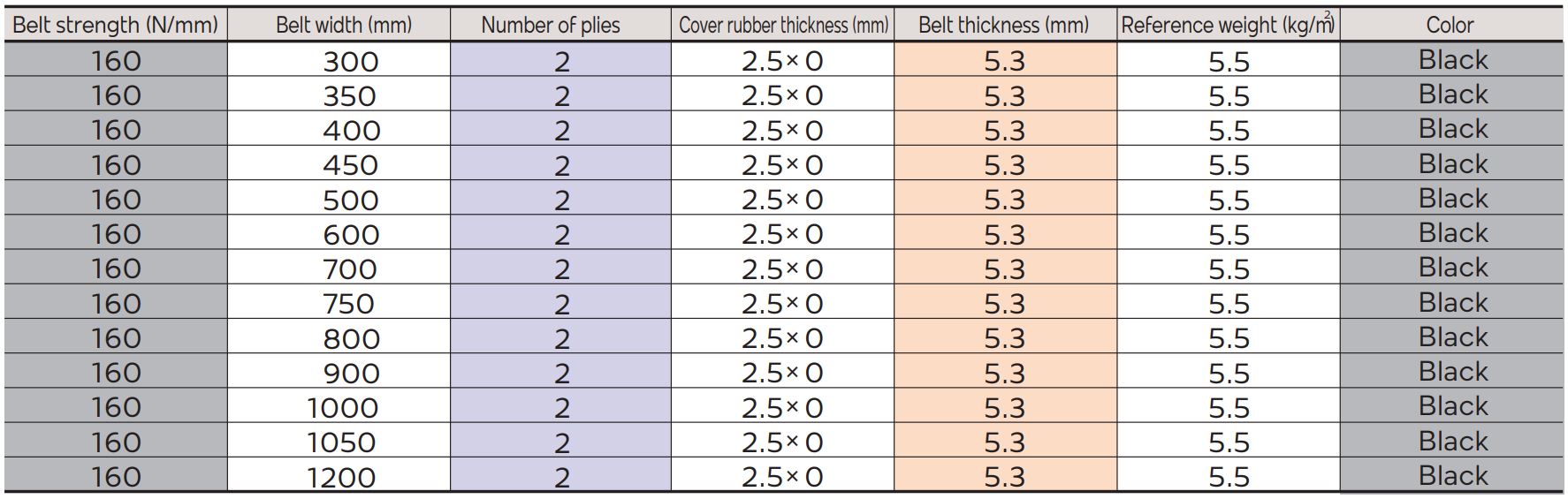Screen dimensions: 1568x499
Task: Select the belt width cell showing 300
Action: click(x=339, y=60)
